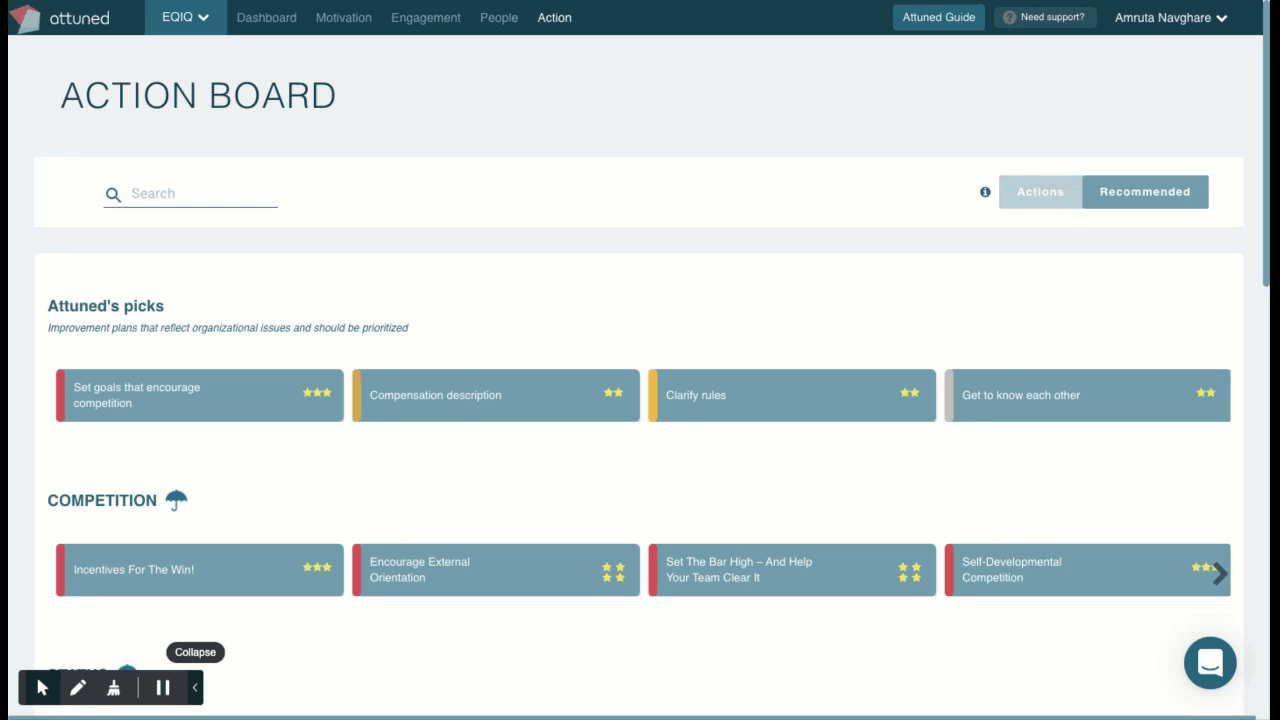Go to Dashboard
Image resolution: width=1280 pixels, height=720 pixels.
(x=267, y=18)
